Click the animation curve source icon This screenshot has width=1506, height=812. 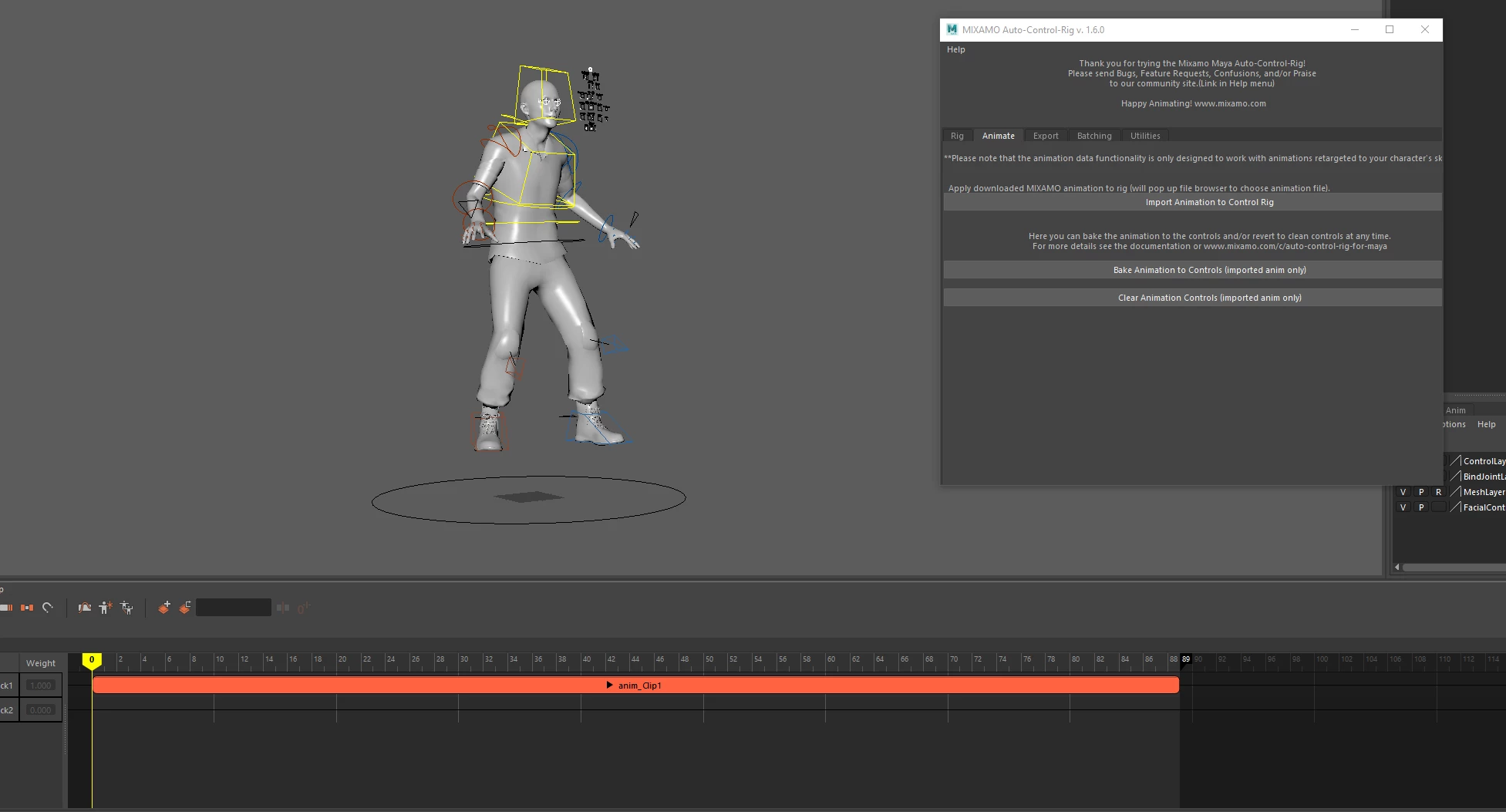click(85, 608)
